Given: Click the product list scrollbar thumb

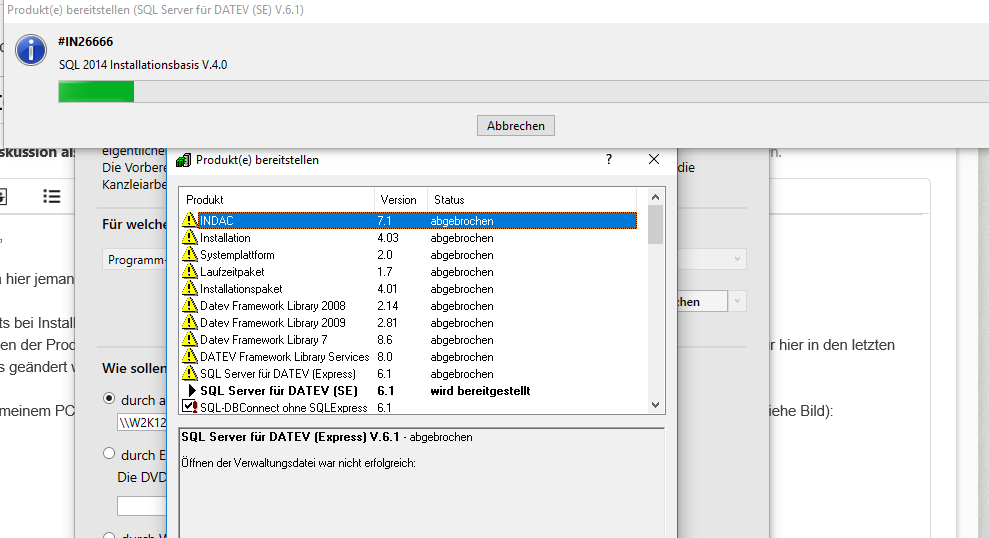Looking at the screenshot, I should pyautogui.click(x=655, y=225).
